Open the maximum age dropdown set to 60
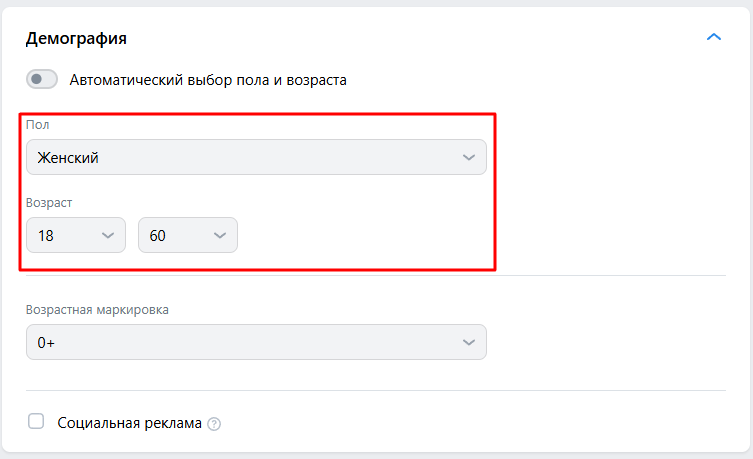The width and height of the screenshot is (753, 459). (188, 235)
